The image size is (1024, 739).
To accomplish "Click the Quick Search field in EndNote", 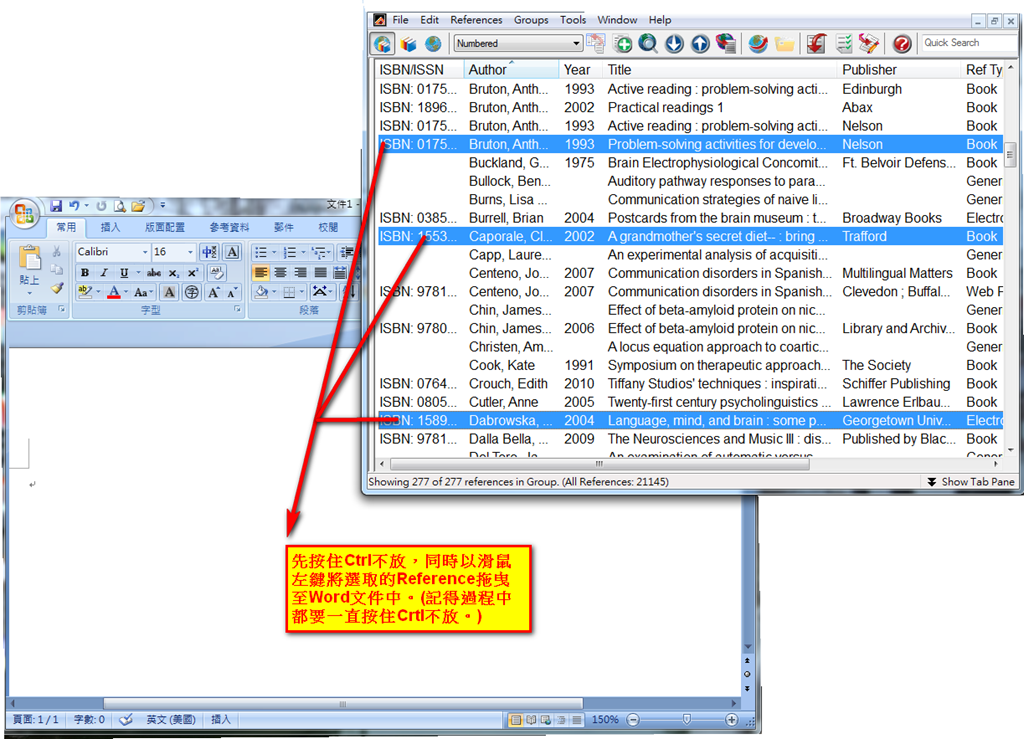I will click(x=968, y=43).
